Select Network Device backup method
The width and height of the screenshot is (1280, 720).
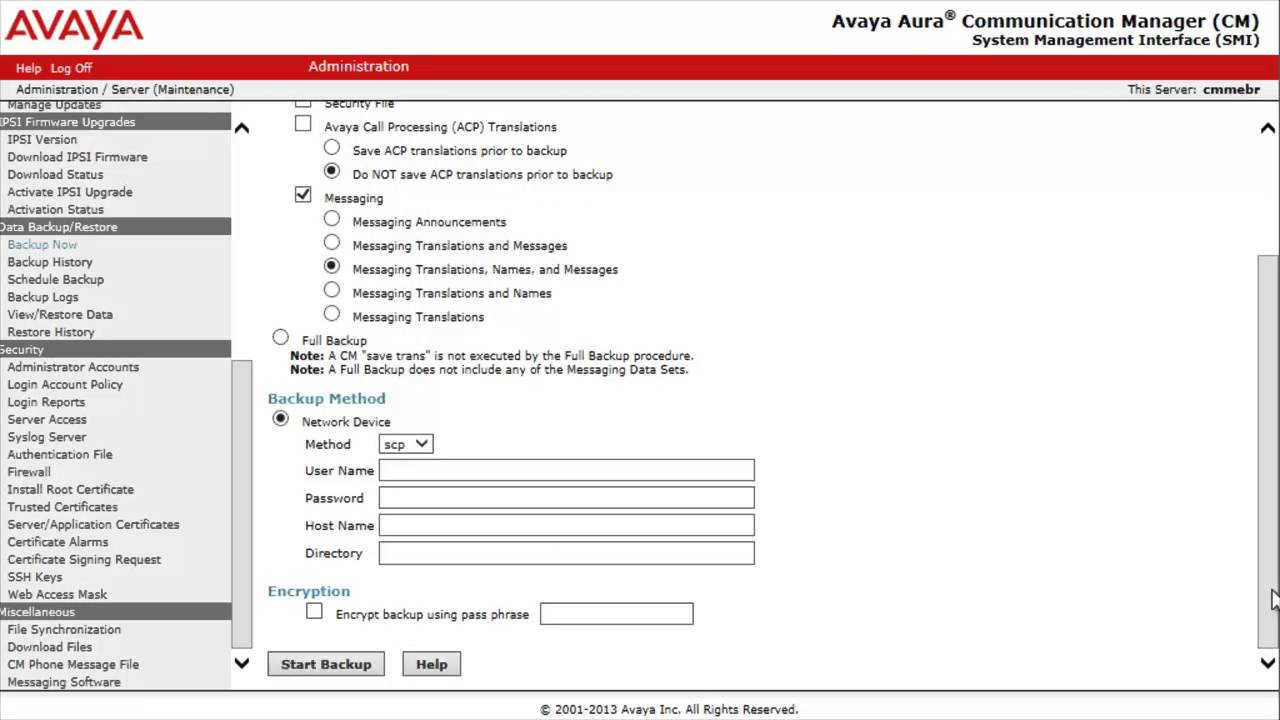click(x=281, y=419)
